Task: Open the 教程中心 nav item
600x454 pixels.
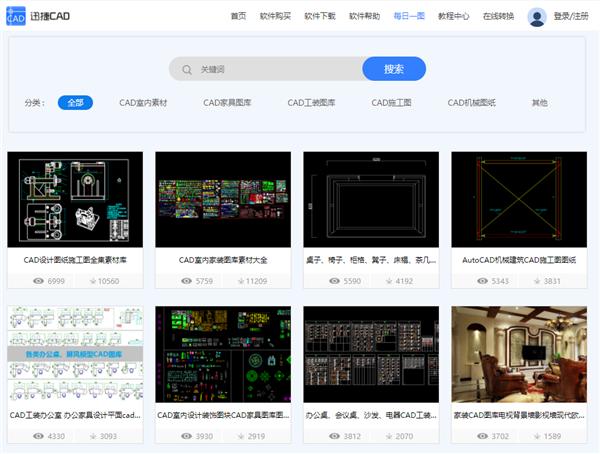Action: 453,16
